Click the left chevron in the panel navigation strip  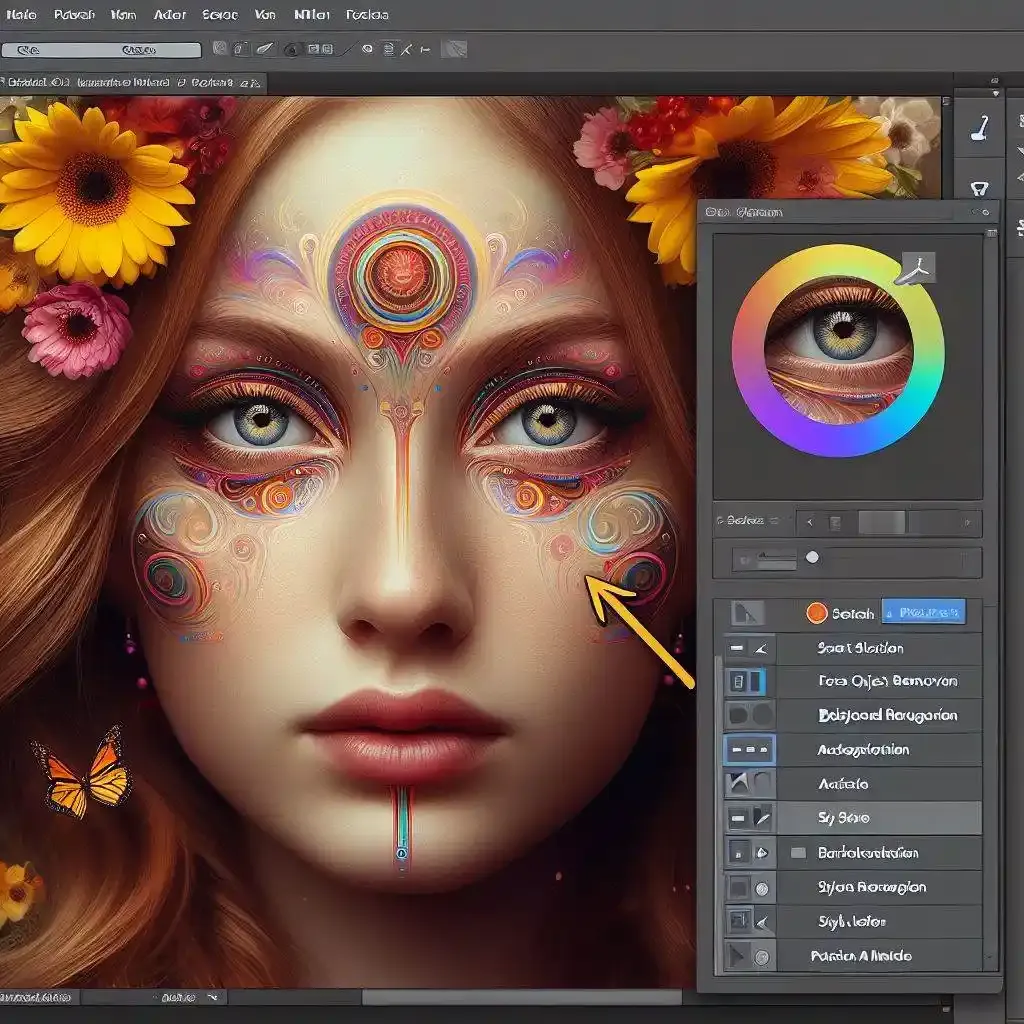click(x=809, y=520)
